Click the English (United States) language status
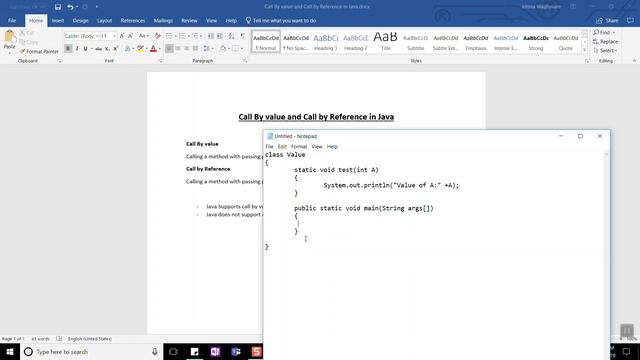640x360 pixels. 90,339
